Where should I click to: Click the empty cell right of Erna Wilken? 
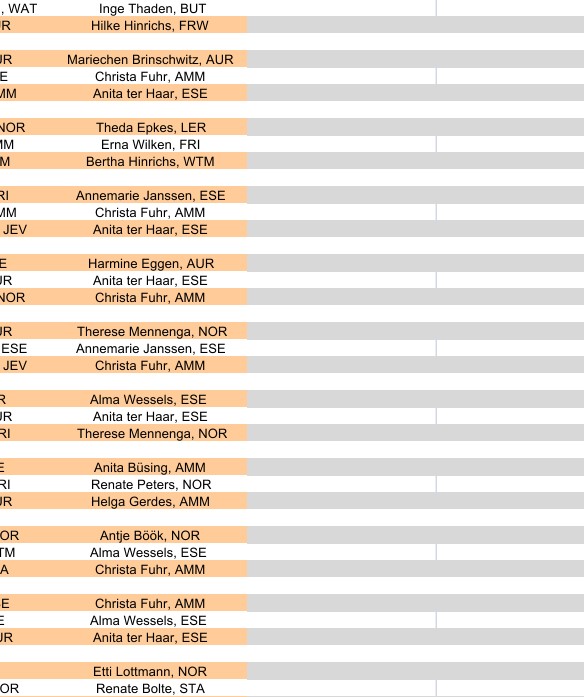pyautogui.click(x=341, y=144)
